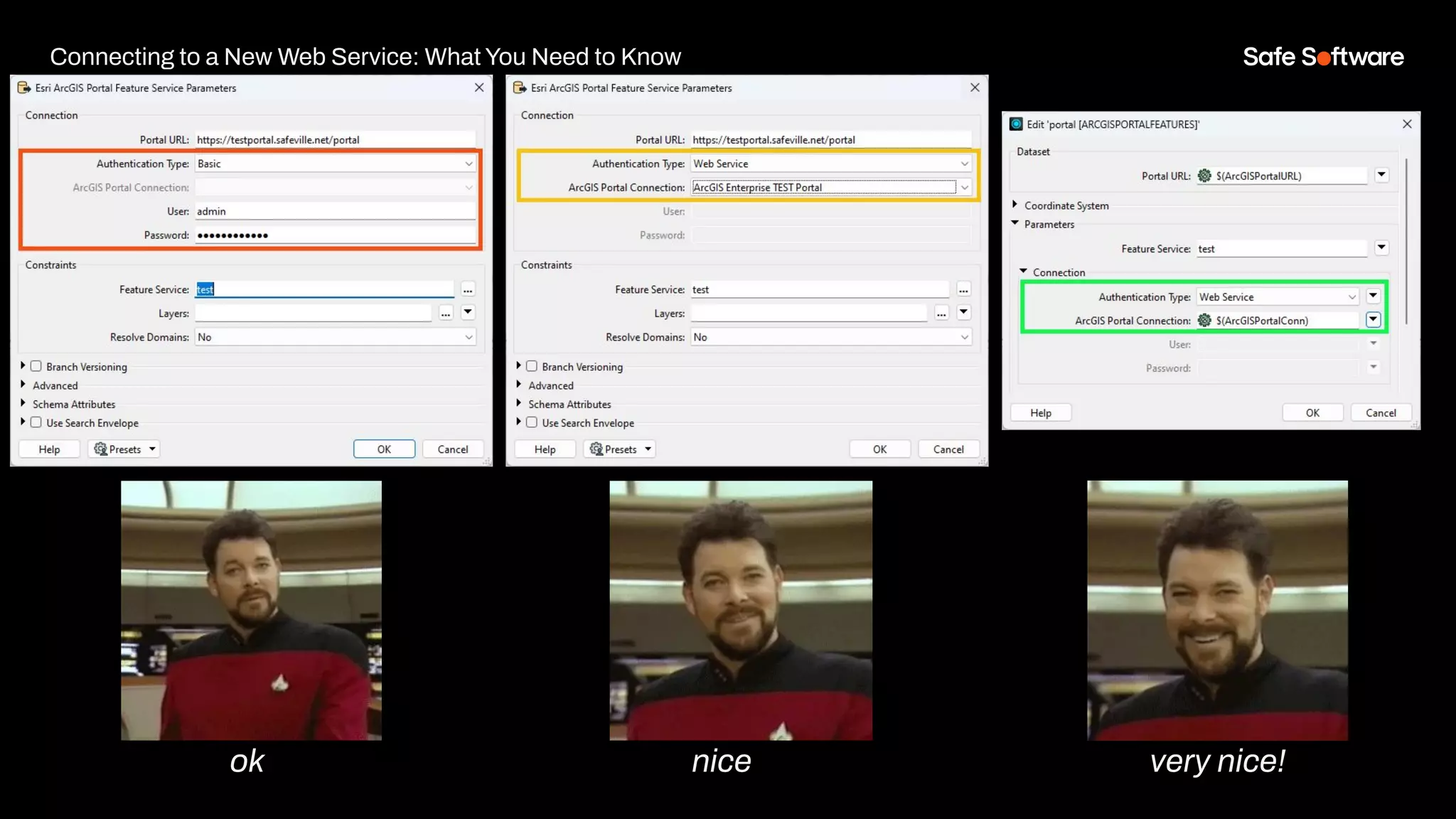Screen dimensions: 1456x819
Task: Expand Advanced section in middle dialog
Action: click(518, 385)
